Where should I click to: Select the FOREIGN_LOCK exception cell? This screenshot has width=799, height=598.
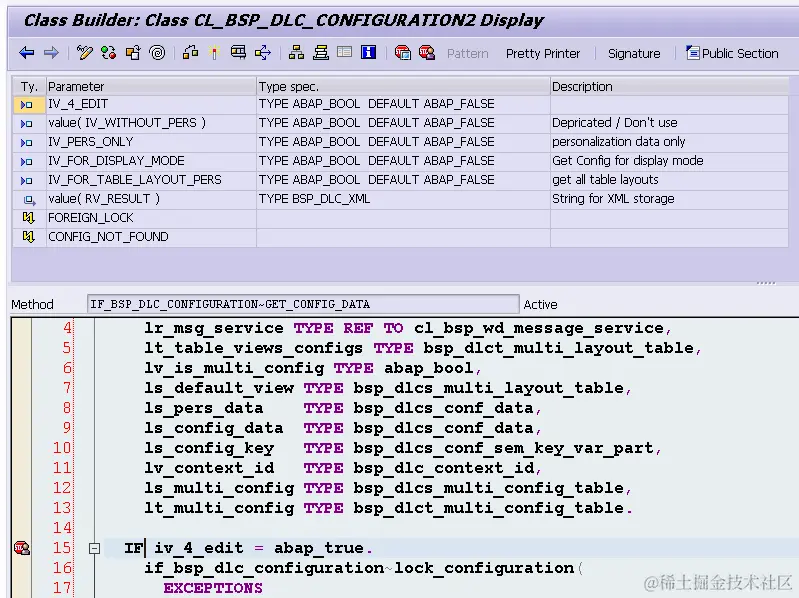point(151,218)
